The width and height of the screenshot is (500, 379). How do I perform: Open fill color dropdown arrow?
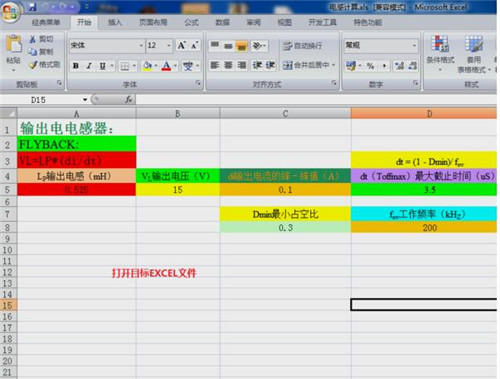[x=156, y=66]
